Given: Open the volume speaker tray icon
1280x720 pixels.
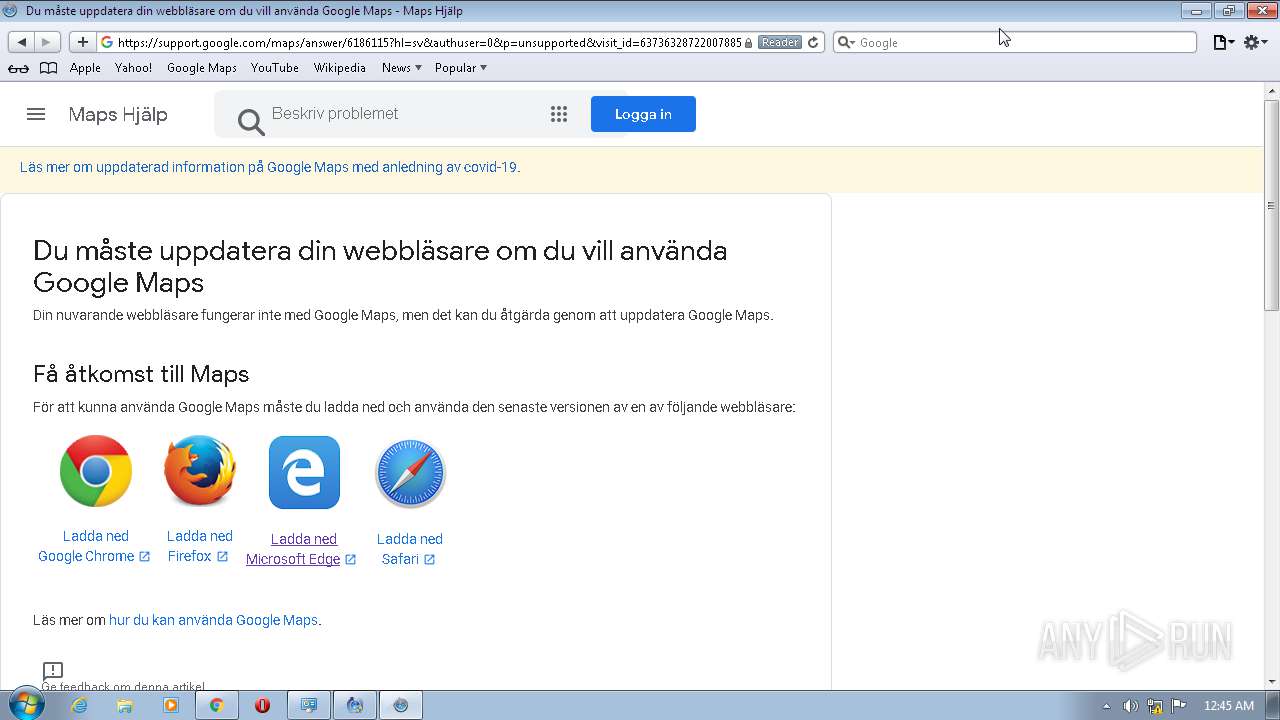Looking at the screenshot, I should (x=1131, y=706).
